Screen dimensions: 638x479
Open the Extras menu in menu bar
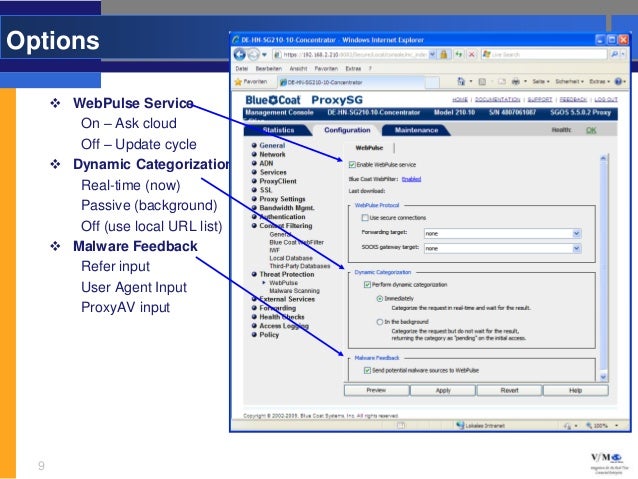(353, 68)
